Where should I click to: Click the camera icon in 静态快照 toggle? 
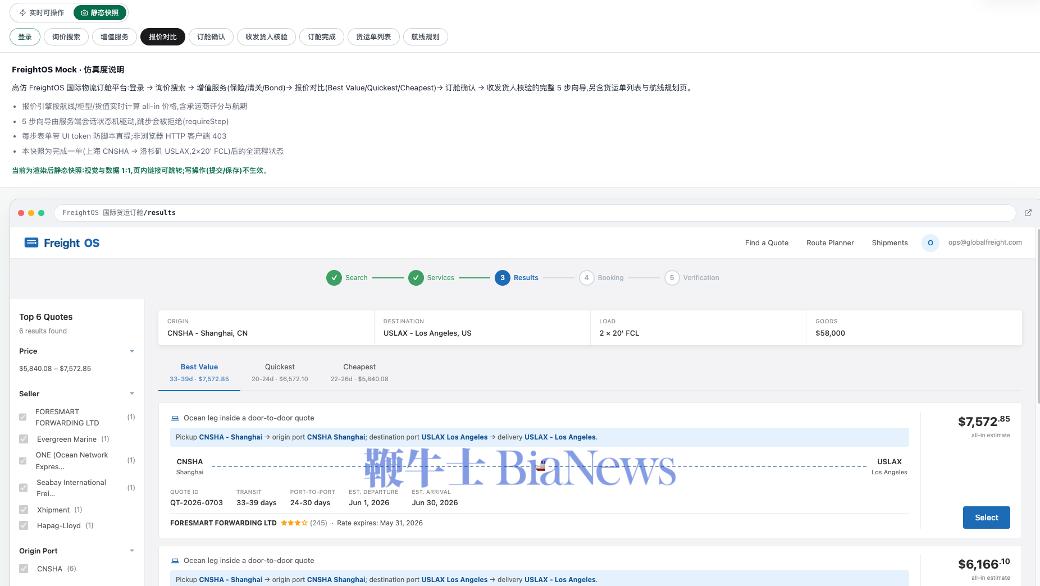84,13
